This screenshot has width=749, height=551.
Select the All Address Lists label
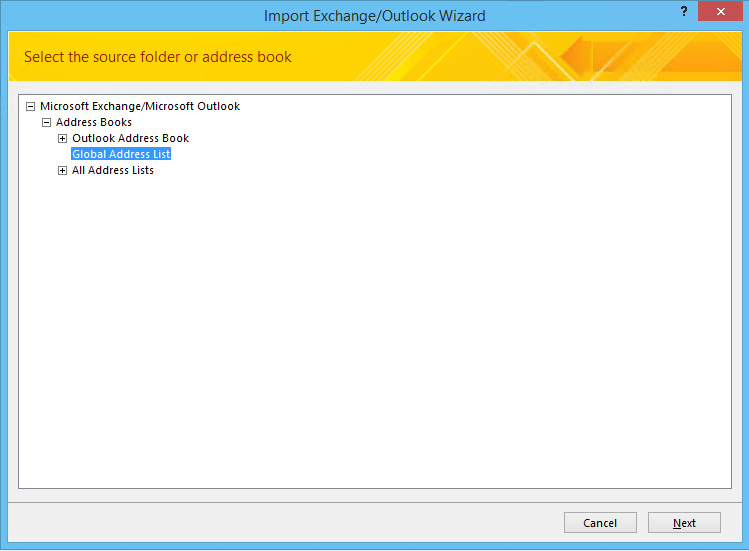(113, 170)
